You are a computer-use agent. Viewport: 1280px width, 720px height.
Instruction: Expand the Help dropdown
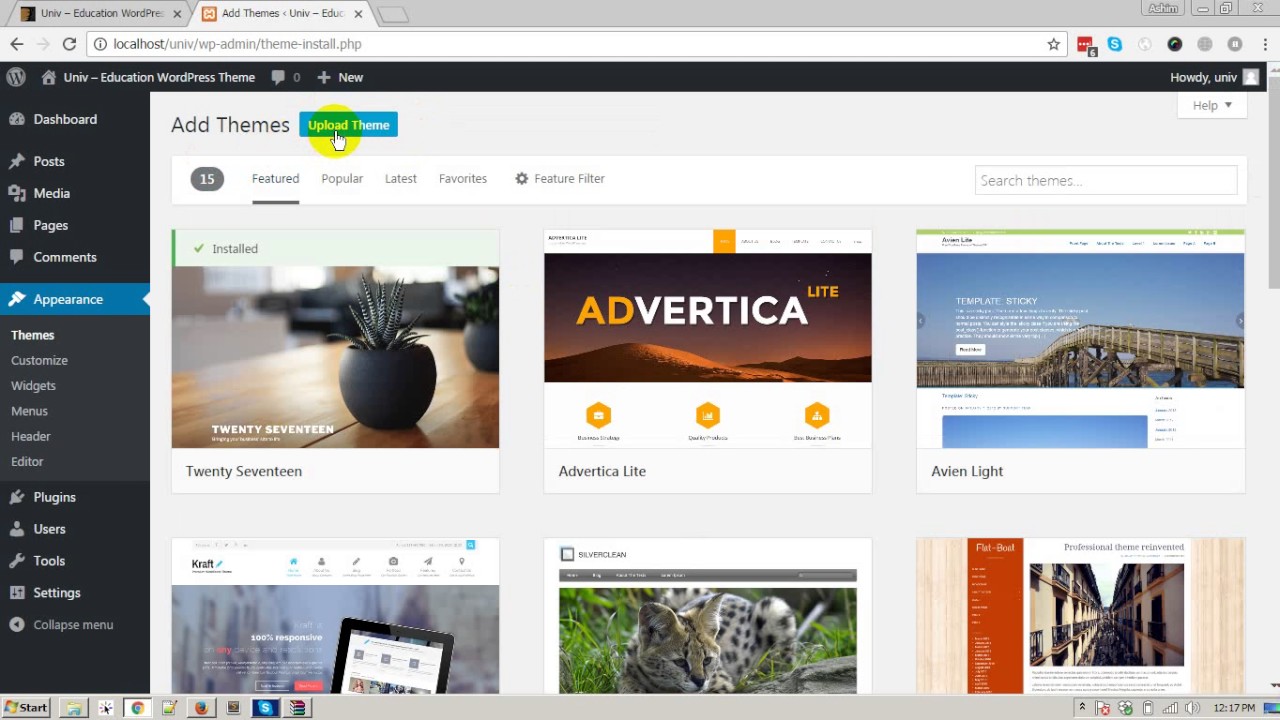click(1212, 105)
